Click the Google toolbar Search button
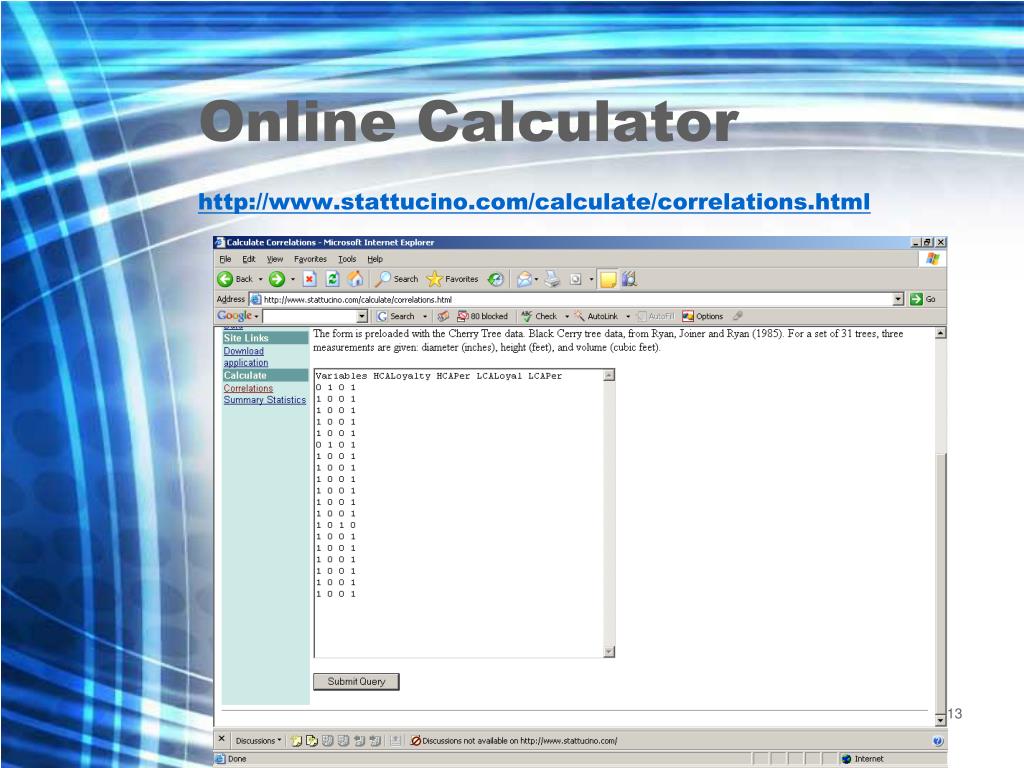The image size is (1024, 768). 396,316
